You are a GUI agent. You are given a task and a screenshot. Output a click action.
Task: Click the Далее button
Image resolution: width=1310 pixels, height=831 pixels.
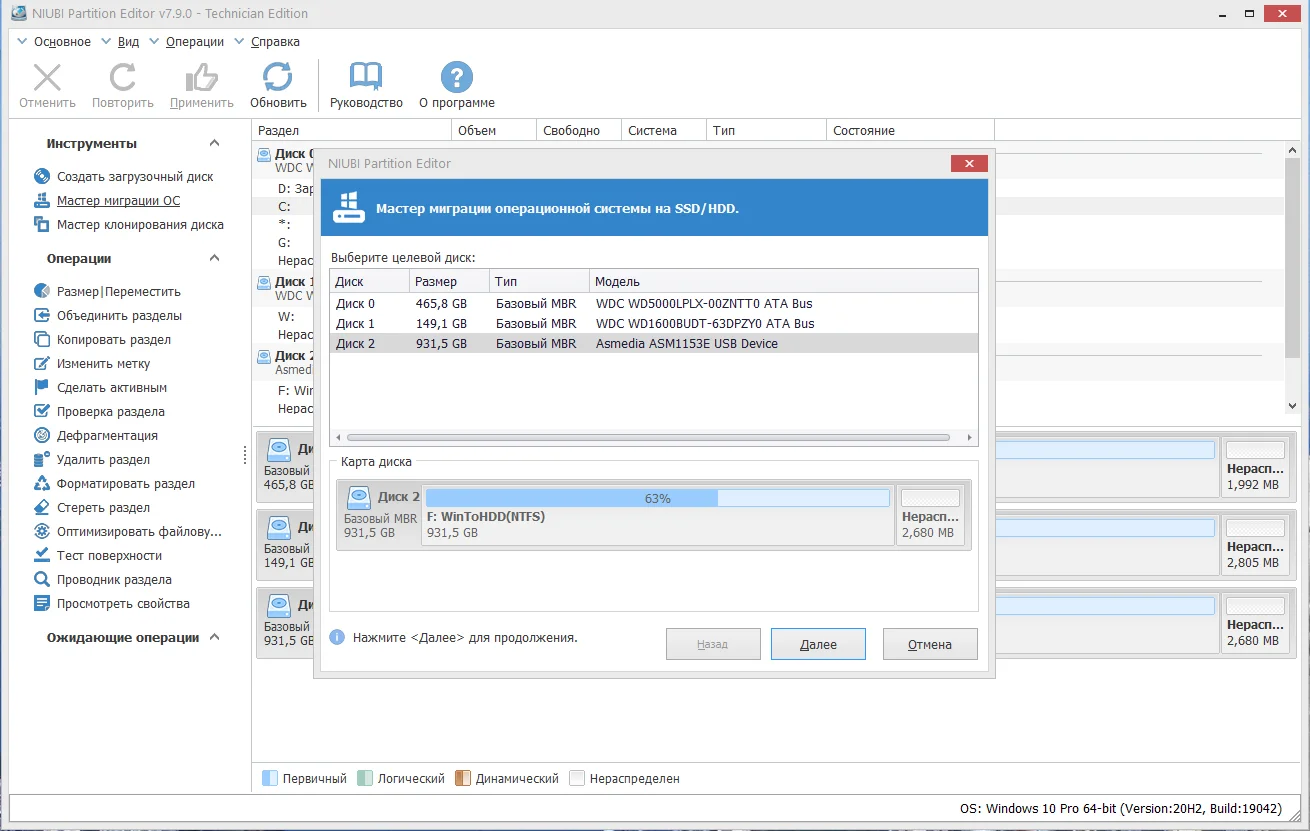tap(818, 644)
